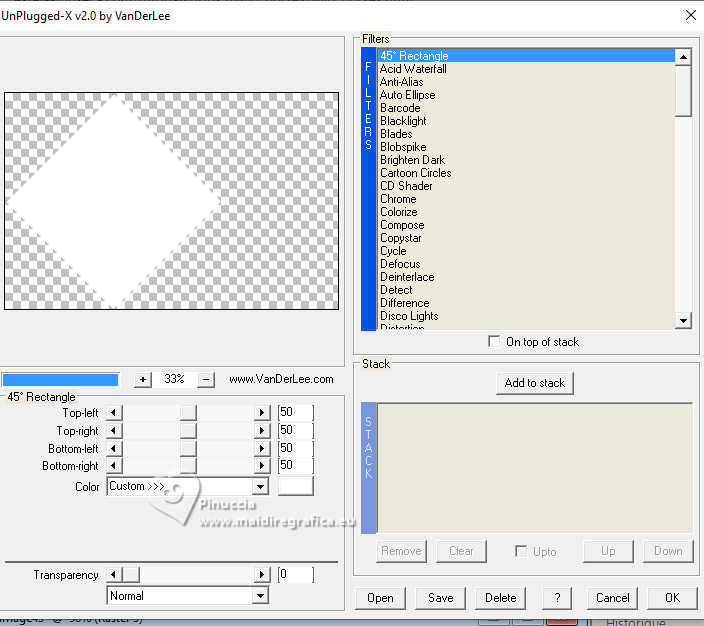Viewport: 704px width, 626px height.
Task: Cancel the filter dialog
Action: [x=612, y=598]
